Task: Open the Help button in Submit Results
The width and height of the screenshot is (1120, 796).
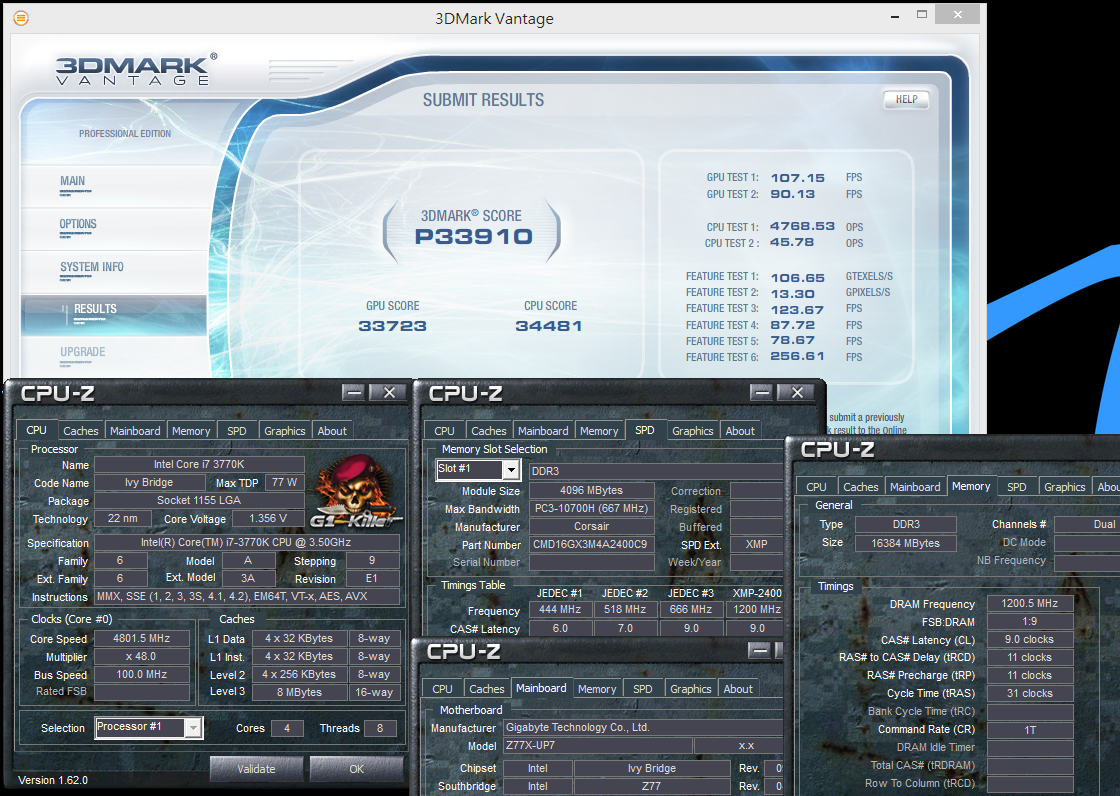Action: (906, 99)
